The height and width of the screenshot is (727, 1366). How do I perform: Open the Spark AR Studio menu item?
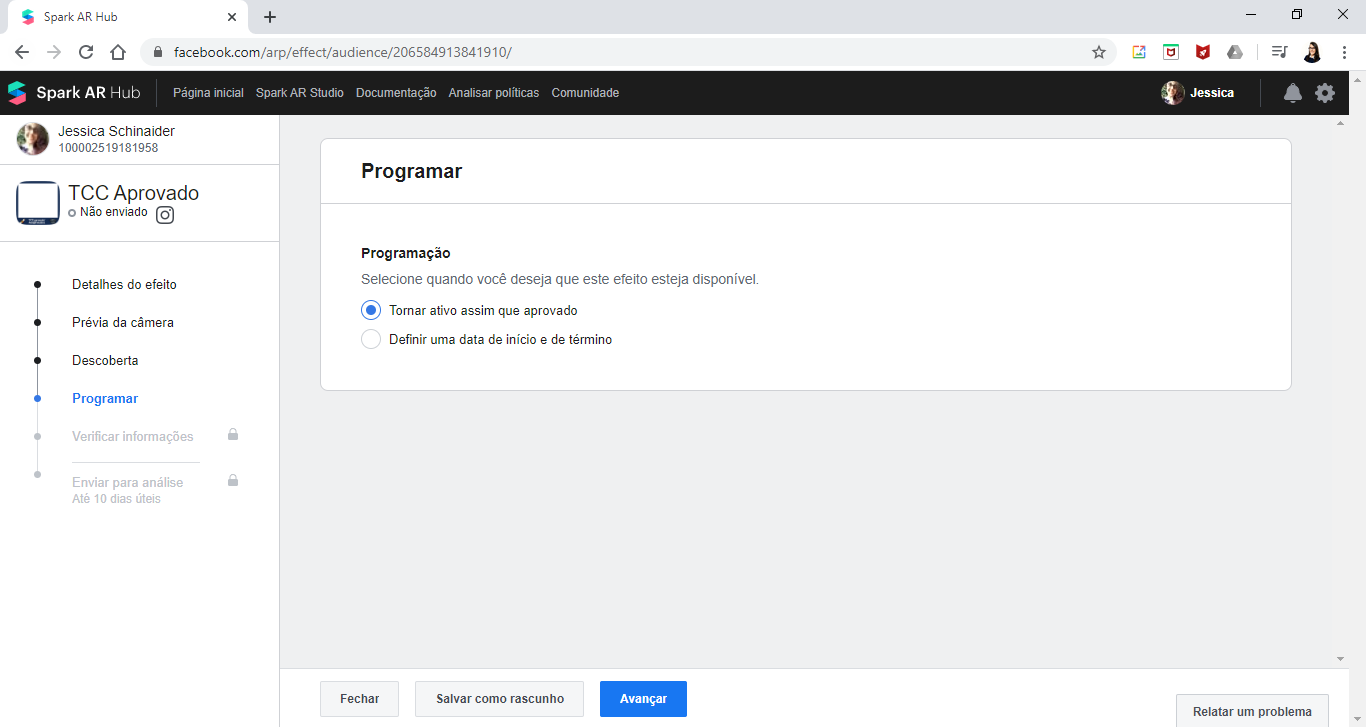pyautogui.click(x=300, y=93)
